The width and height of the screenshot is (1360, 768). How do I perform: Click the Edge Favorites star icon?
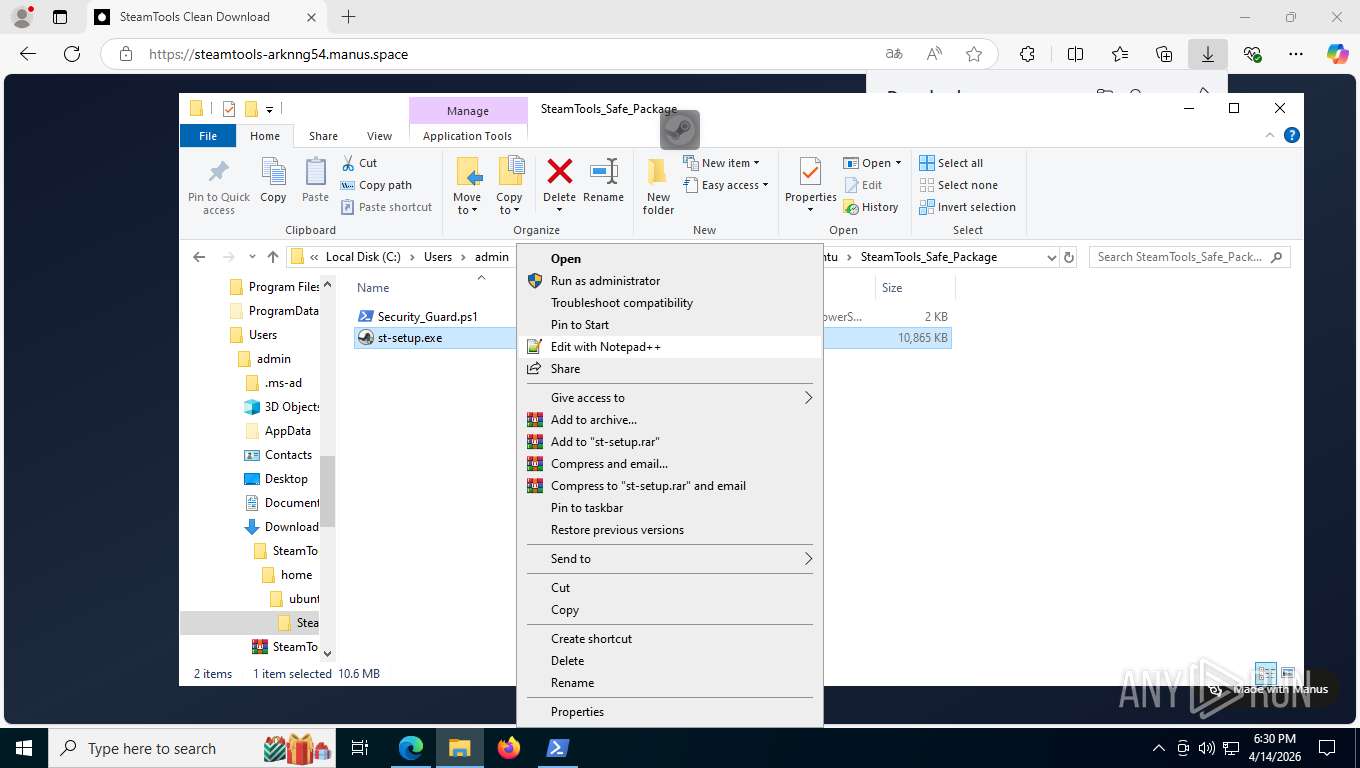tap(974, 54)
